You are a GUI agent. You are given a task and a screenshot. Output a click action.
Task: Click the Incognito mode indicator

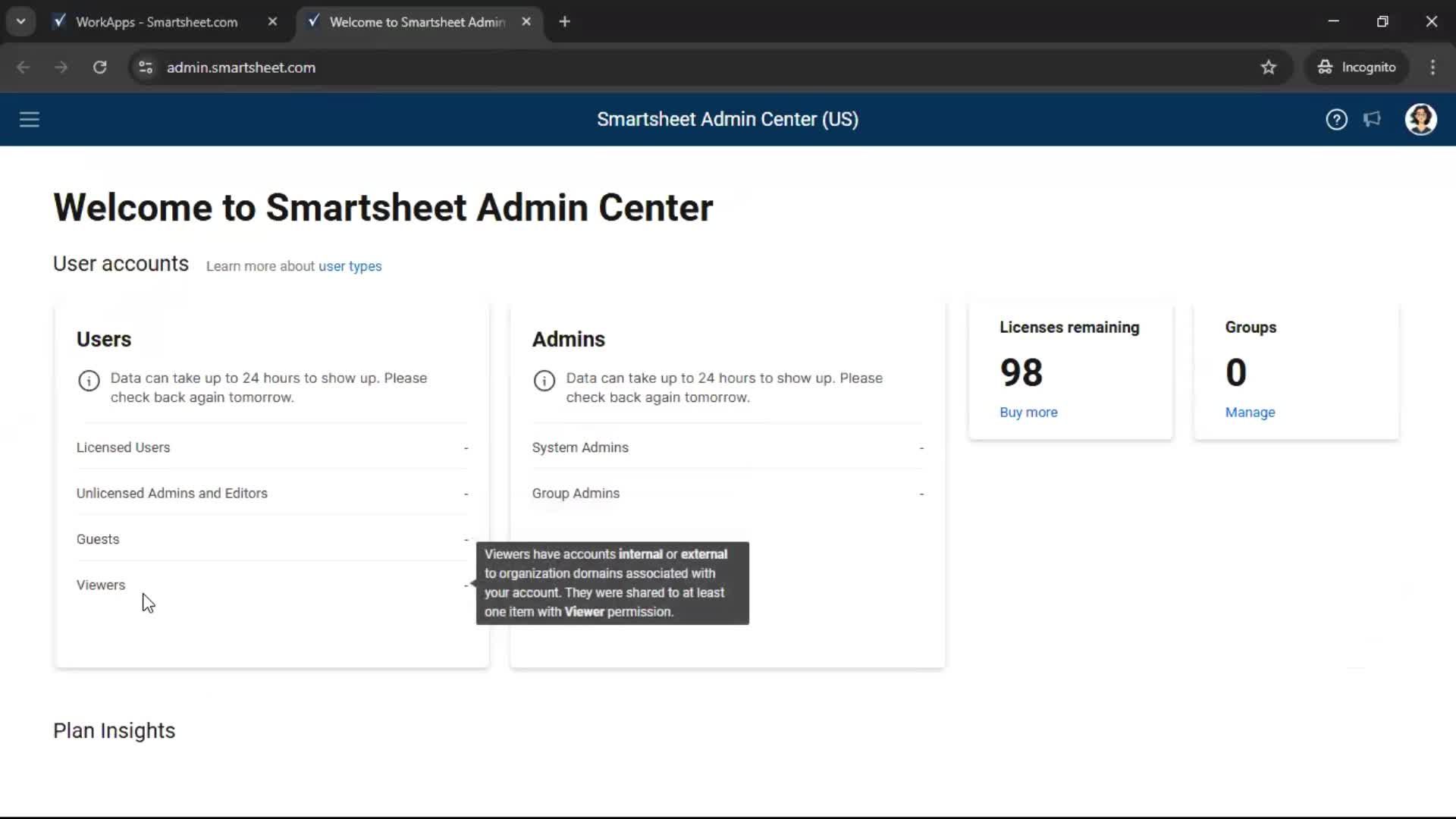pyautogui.click(x=1357, y=67)
